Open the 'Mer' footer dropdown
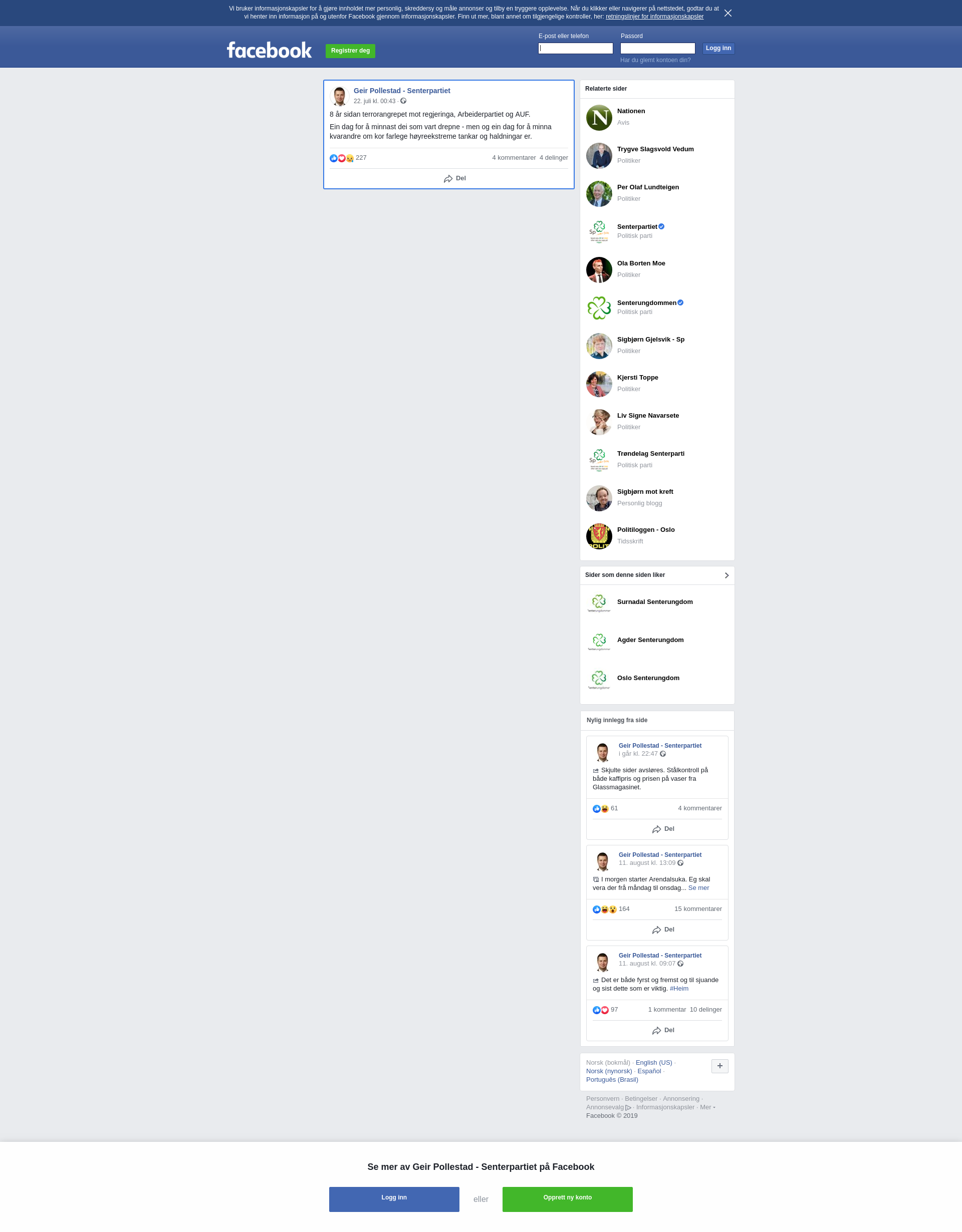This screenshot has width=962, height=1232. coord(707,1107)
